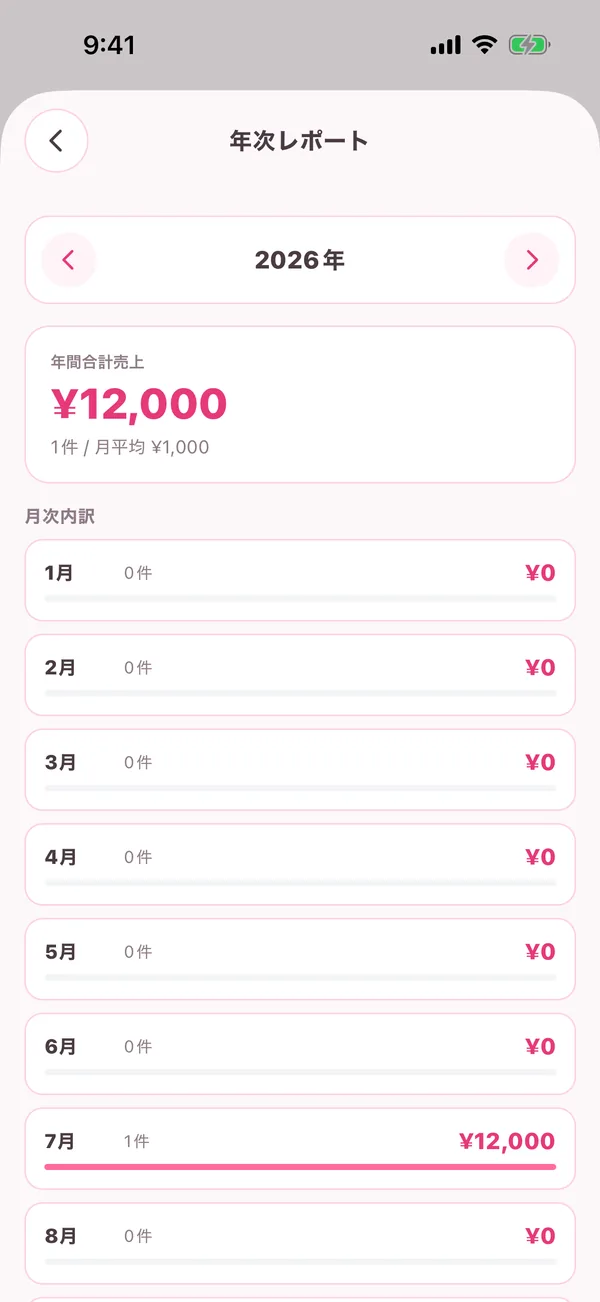This screenshot has width=600, height=1302.
Task: Open the 5月 monthly breakdown card
Action: (x=300, y=959)
